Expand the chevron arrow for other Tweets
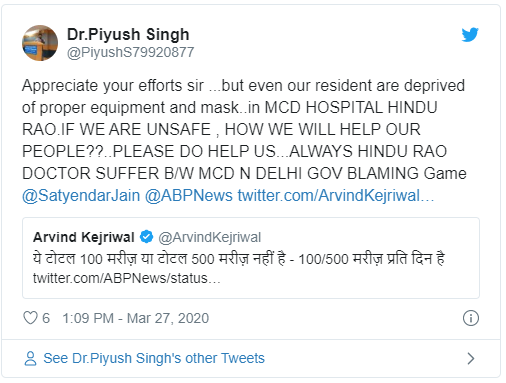Image resolution: width=506 pixels, height=383 pixels. point(471,359)
